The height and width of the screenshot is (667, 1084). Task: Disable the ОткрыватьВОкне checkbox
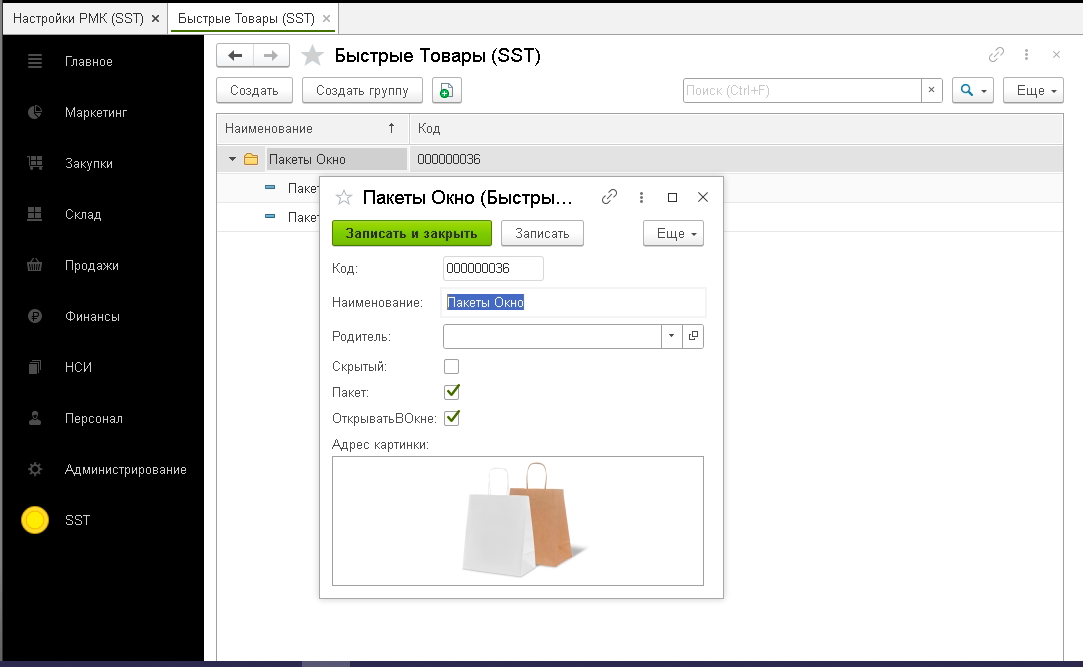tap(452, 418)
